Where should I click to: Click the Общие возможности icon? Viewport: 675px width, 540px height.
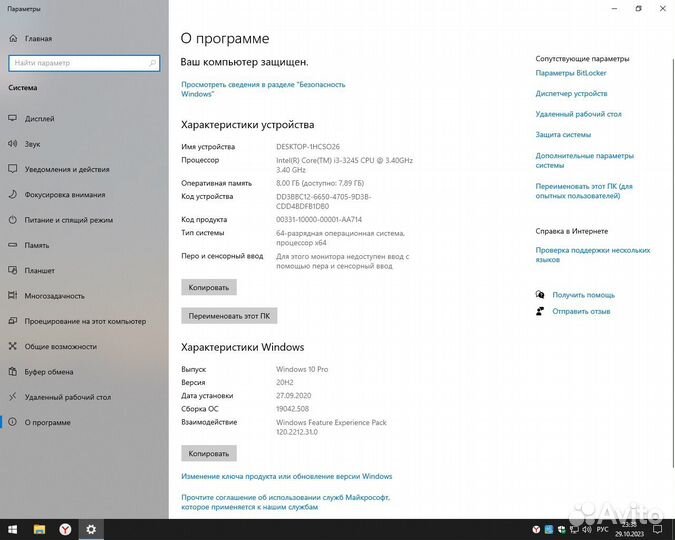click(13, 346)
